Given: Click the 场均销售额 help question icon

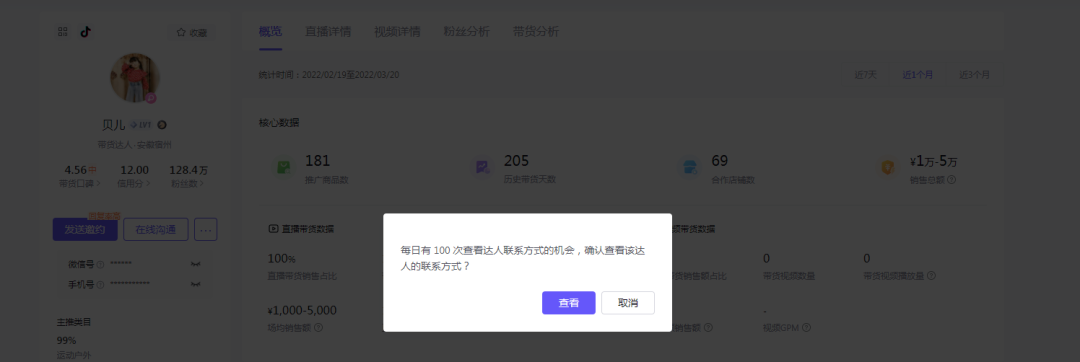Looking at the screenshot, I should coord(318,328).
